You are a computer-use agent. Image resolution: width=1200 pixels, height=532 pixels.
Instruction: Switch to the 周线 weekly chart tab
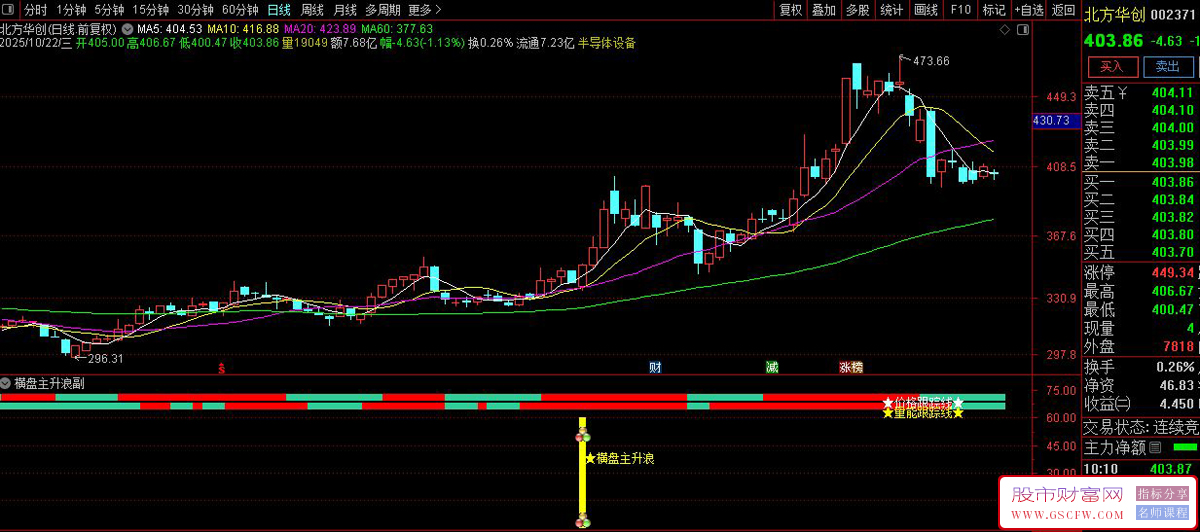pos(312,10)
